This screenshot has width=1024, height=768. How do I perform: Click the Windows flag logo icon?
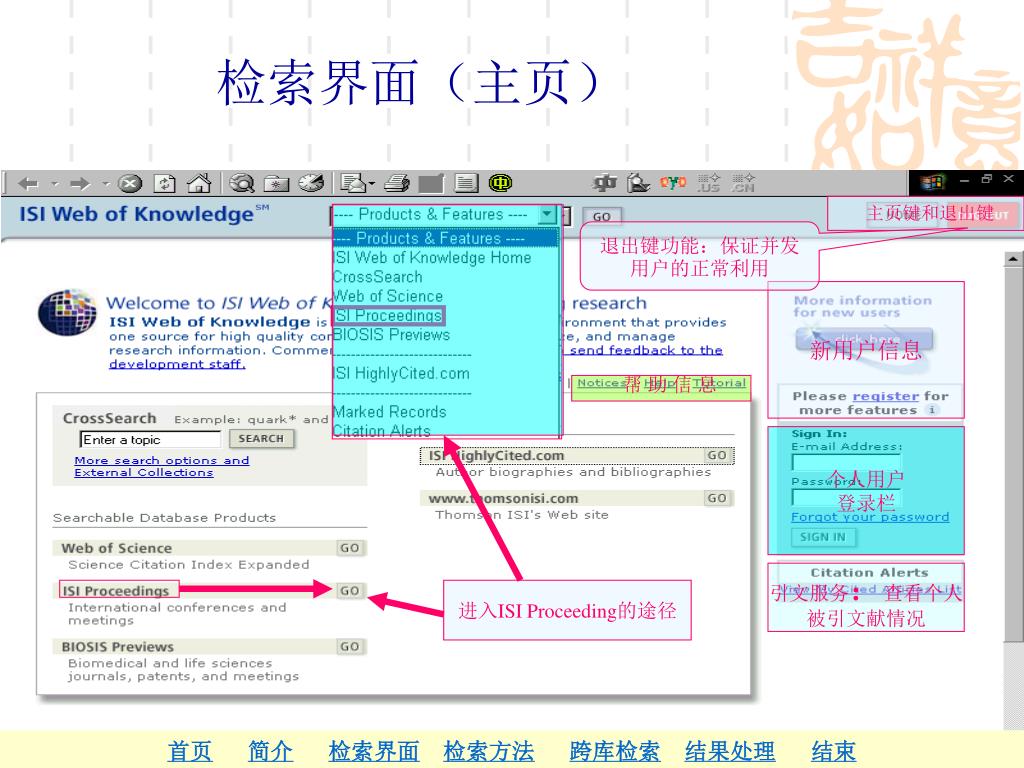[933, 182]
